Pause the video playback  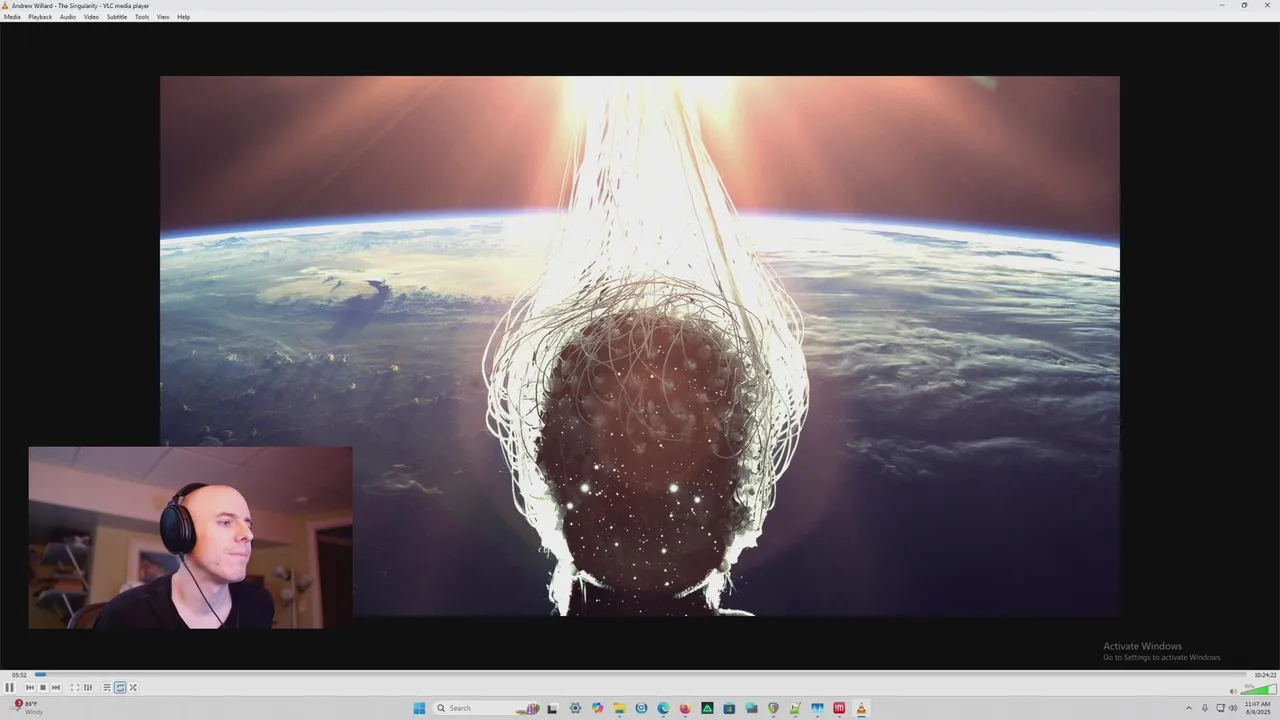click(x=9, y=687)
